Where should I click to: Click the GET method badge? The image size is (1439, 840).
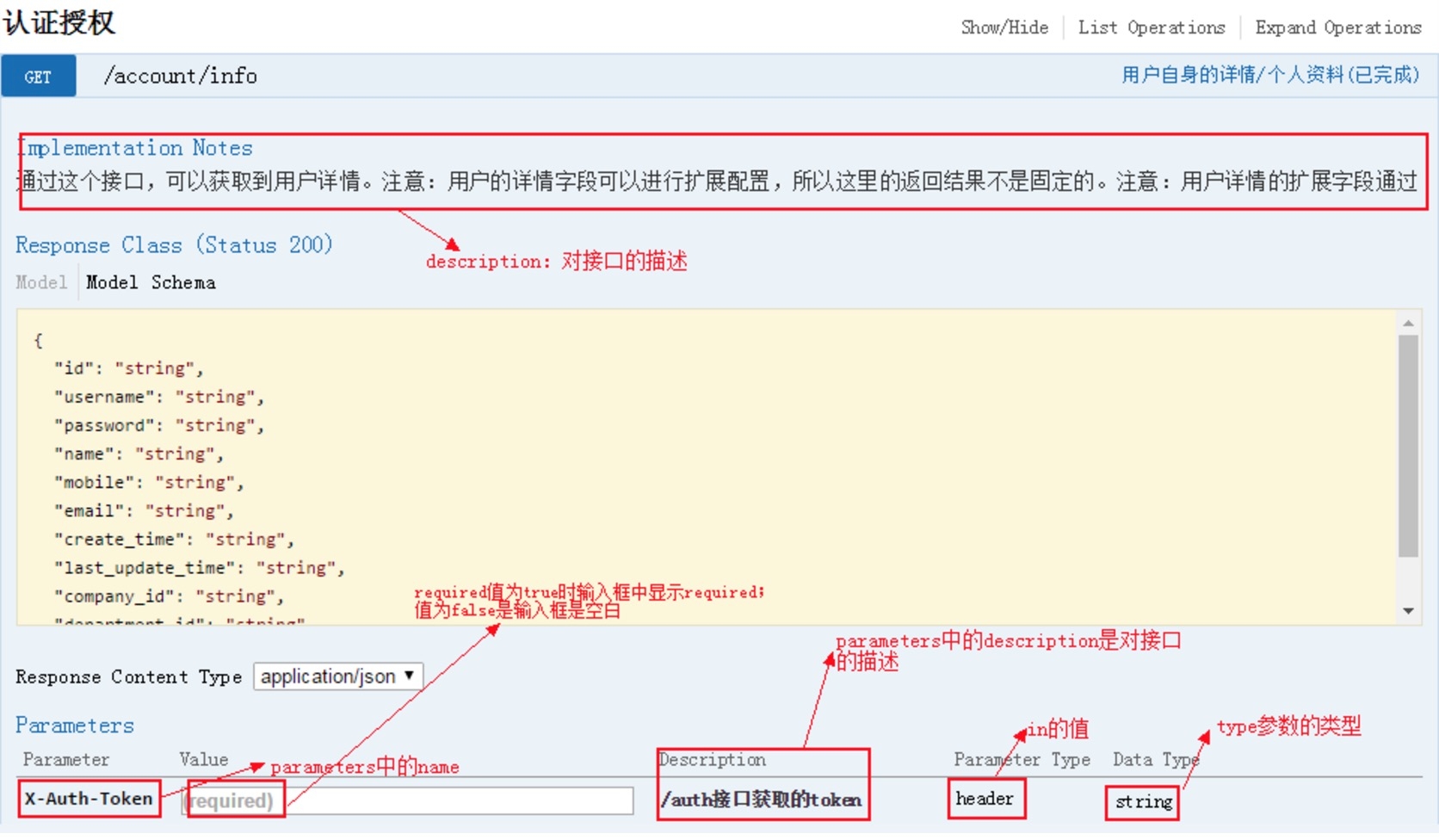[38, 77]
